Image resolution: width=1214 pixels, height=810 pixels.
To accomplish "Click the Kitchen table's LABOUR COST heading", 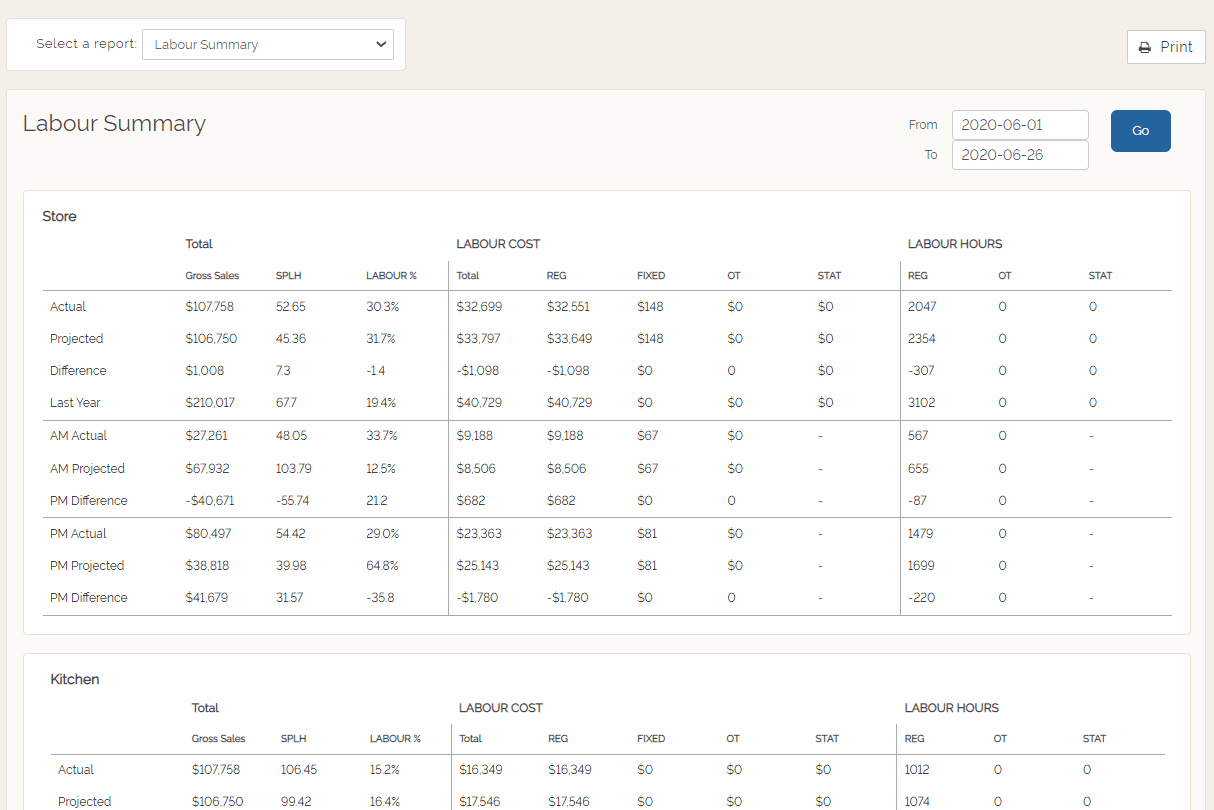I will [500, 707].
